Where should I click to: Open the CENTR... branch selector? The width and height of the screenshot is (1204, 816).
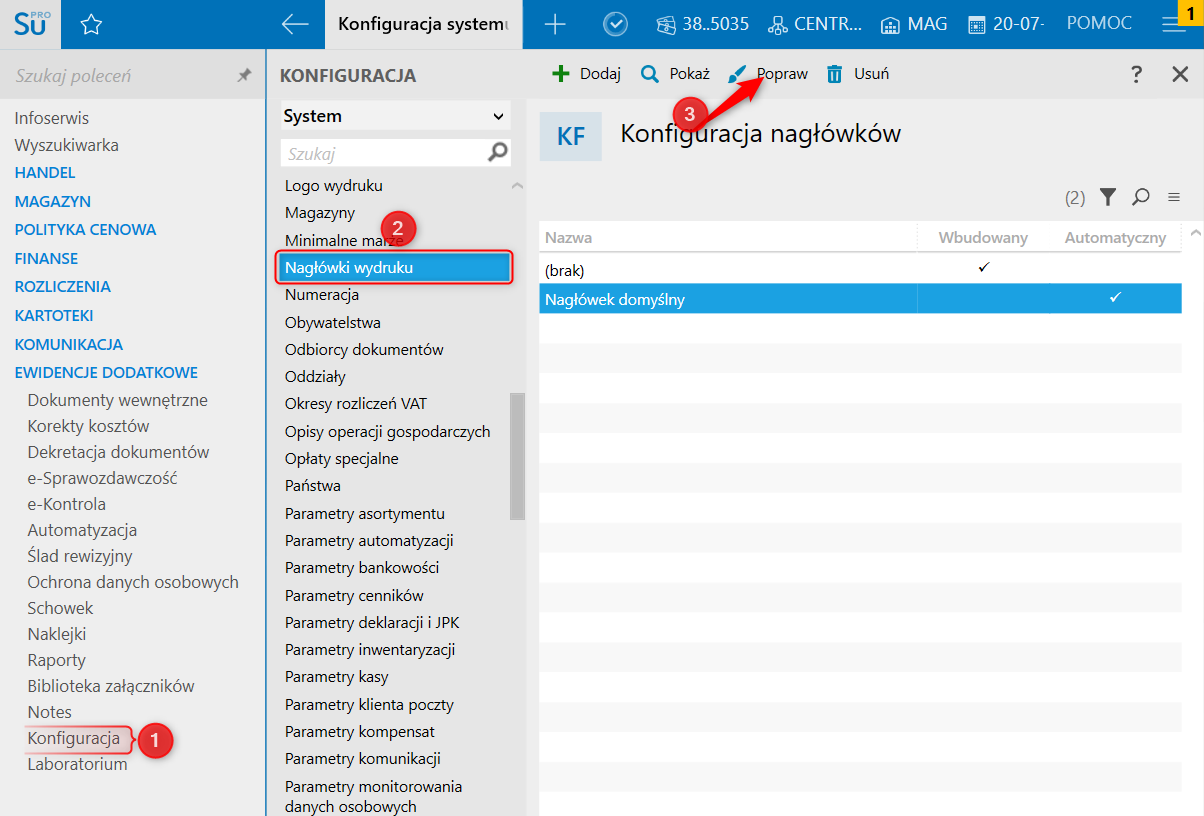pyautogui.click(x=815, y=24)
